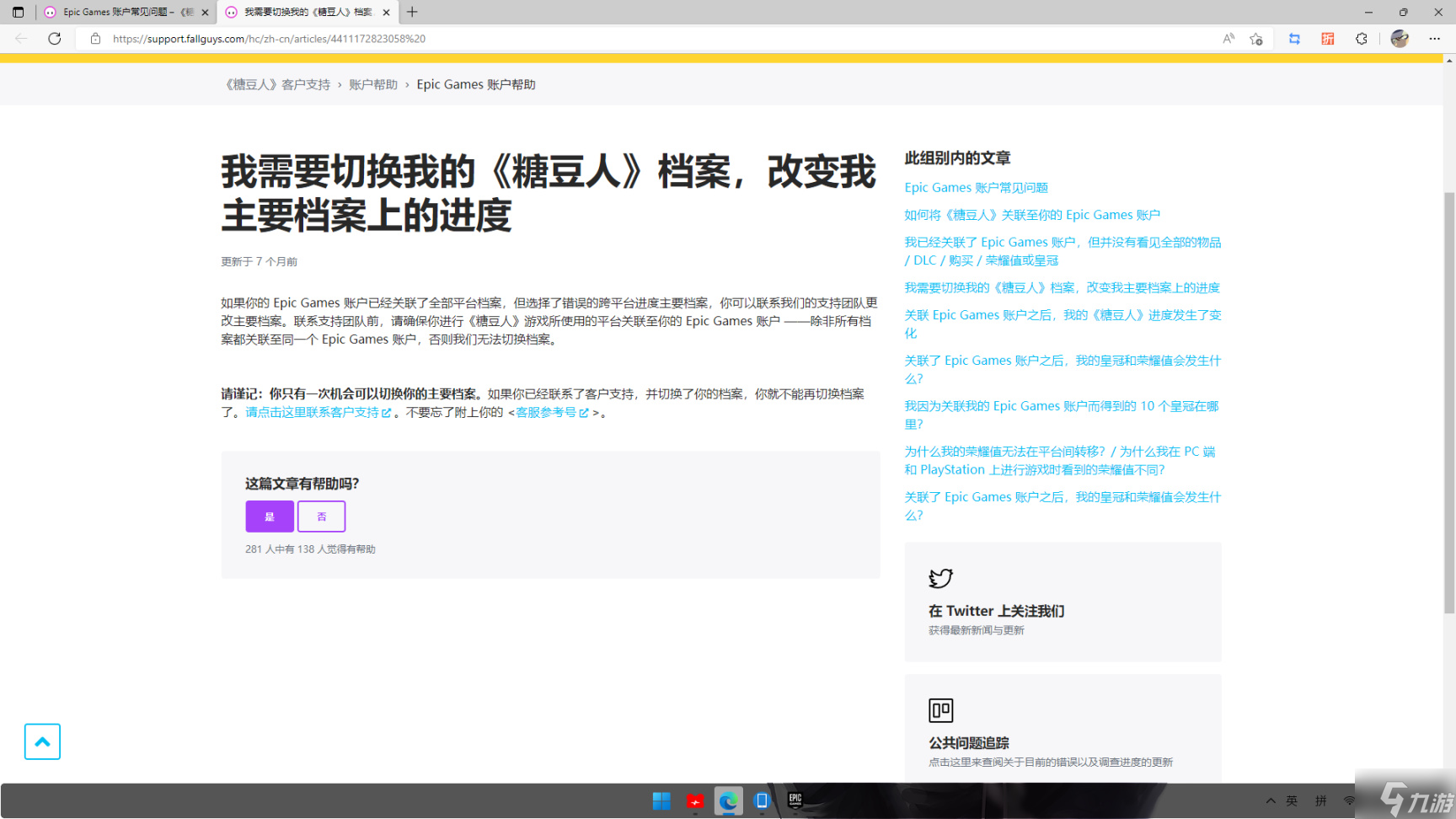Click the scrollbar up arrow
The height and width of the screenshot is (819, 1456).
click(1449, 60)
